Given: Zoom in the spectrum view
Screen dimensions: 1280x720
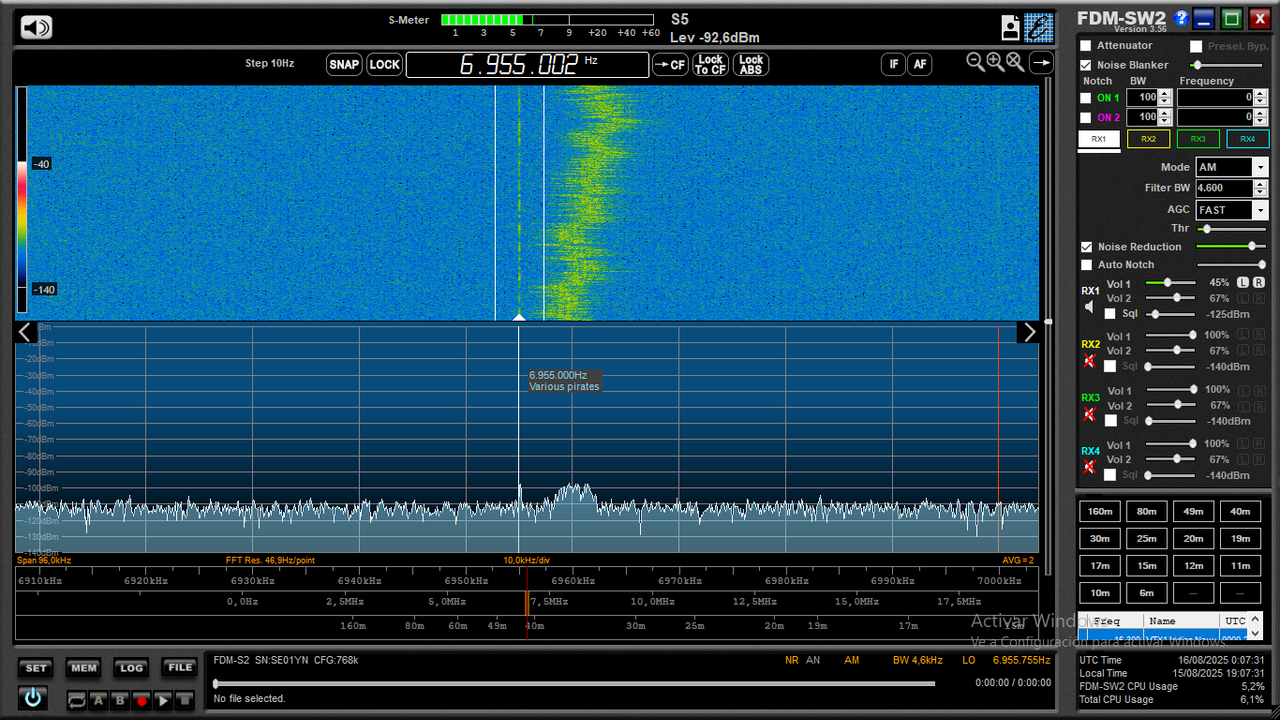Looking at the screenshot, I should [x=995, y=62].
